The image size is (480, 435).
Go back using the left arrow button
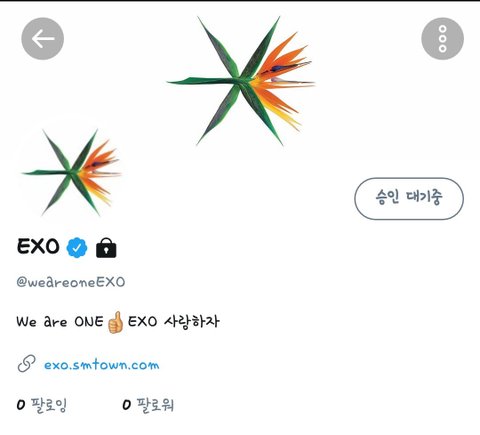(43, 39)
